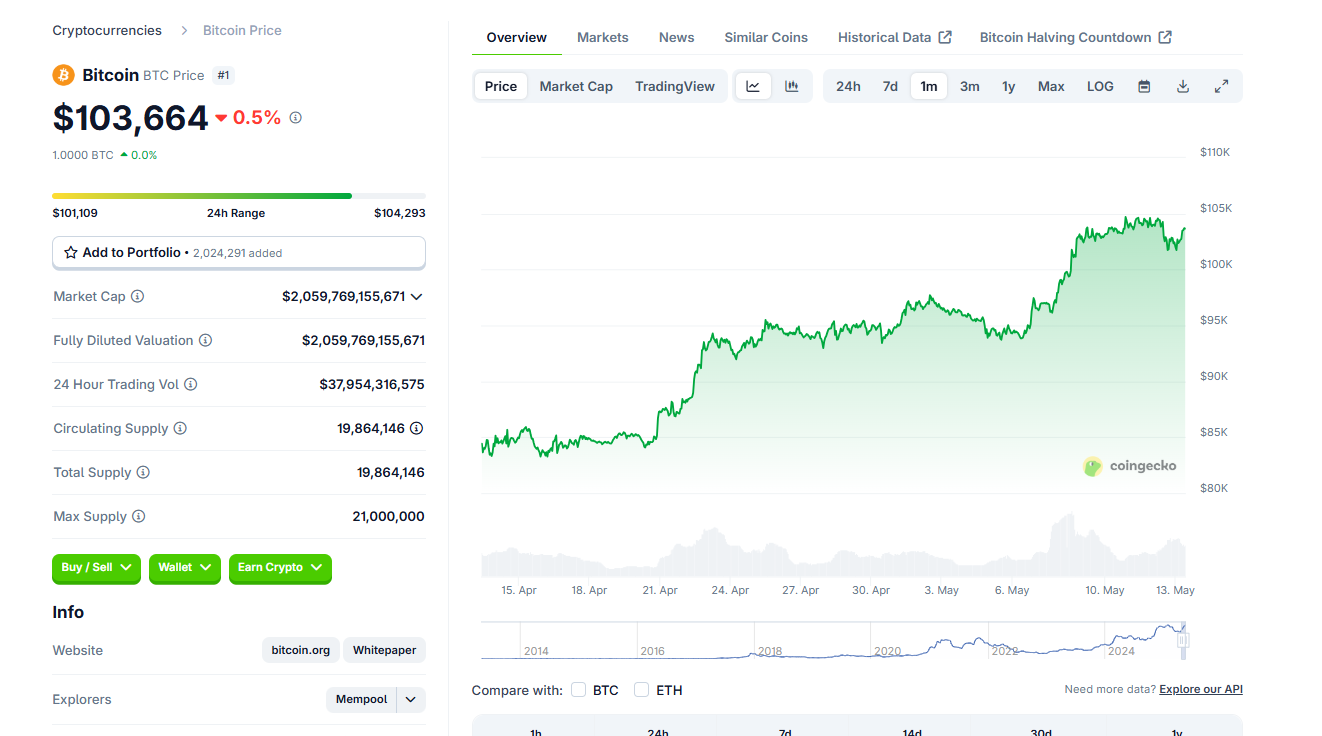Image resolution: width=1322 pixels, height=736 pixels.
Task: Select the TradingView chart toggle
Action: pyautogui.click(x=675, y=87)
